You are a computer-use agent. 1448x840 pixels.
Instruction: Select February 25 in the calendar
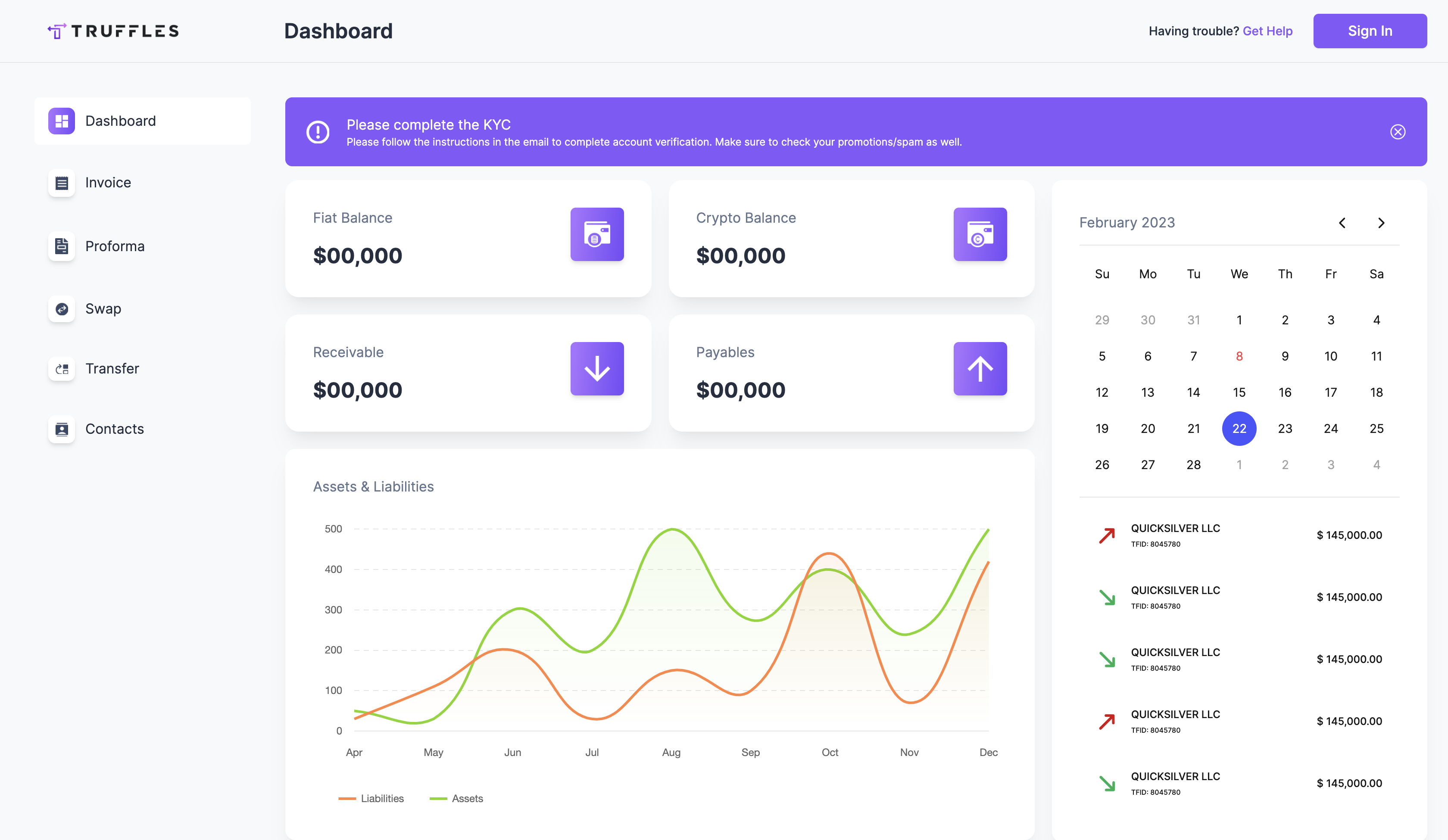point(1376,428)
